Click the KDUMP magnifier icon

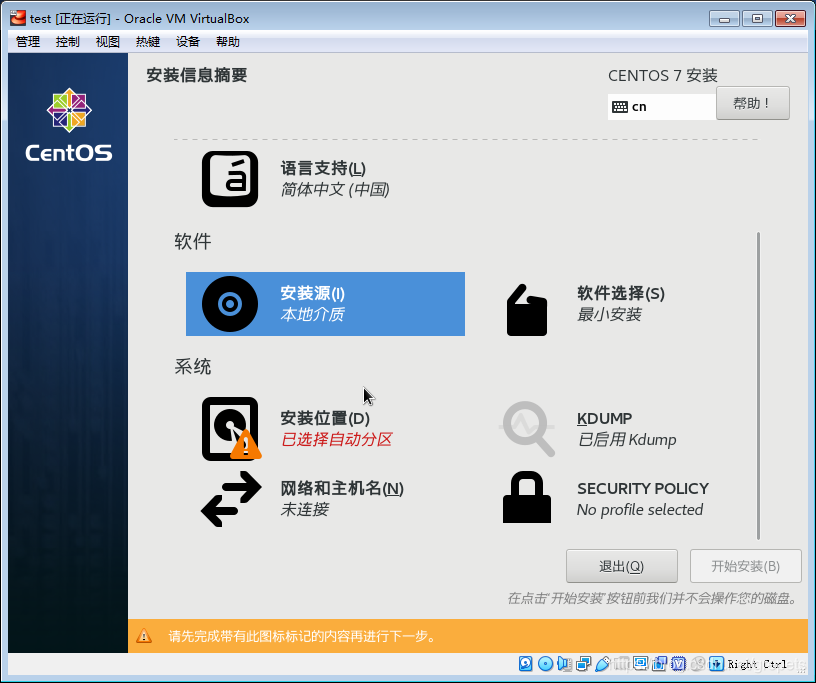tap(528, 428)
